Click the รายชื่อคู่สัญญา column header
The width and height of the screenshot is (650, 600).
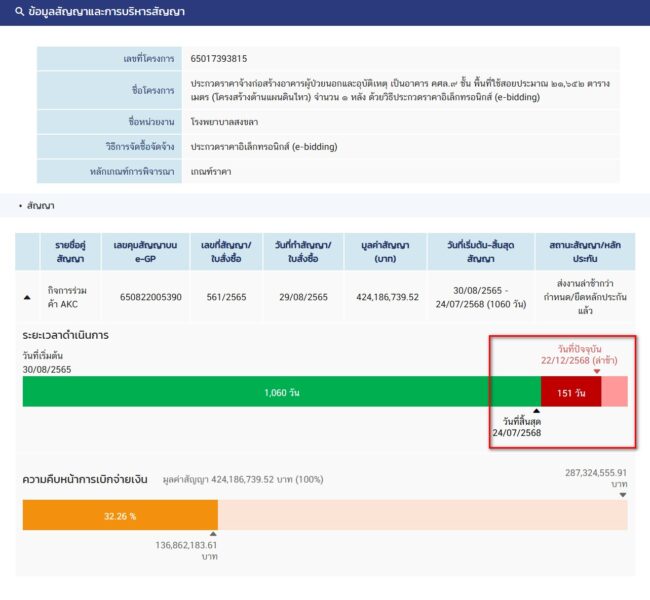pos(68,251)
